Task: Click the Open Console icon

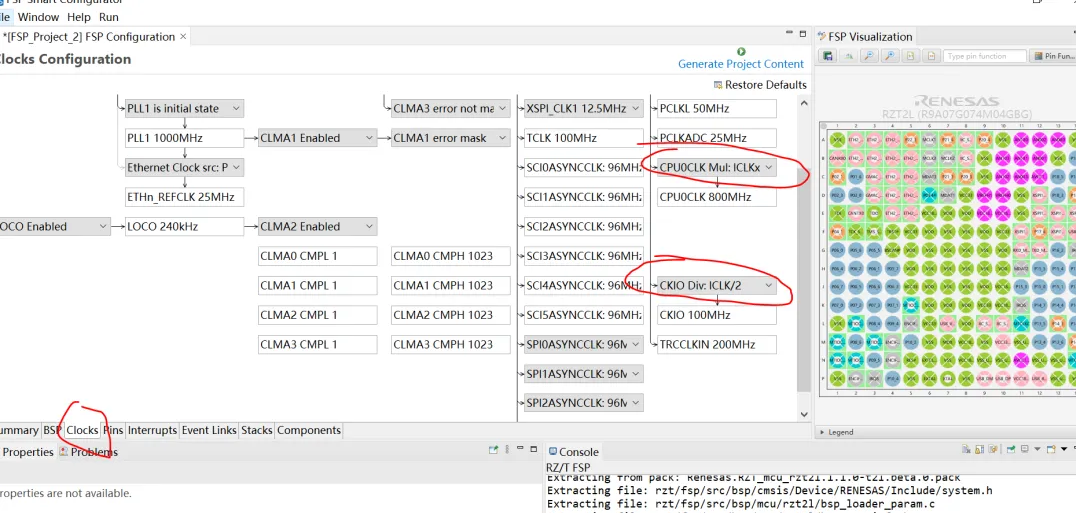Action: point(1051,450)
